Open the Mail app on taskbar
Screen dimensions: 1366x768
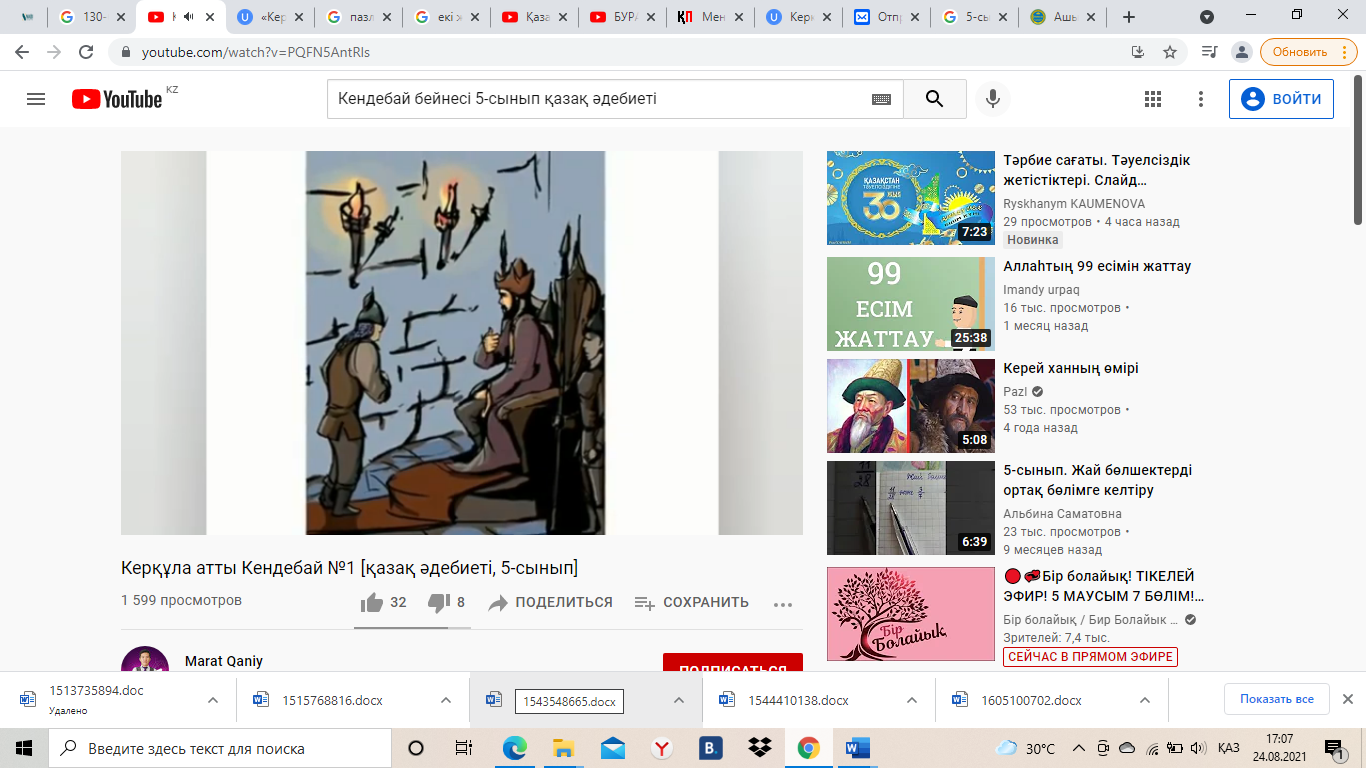pos(613,748)
